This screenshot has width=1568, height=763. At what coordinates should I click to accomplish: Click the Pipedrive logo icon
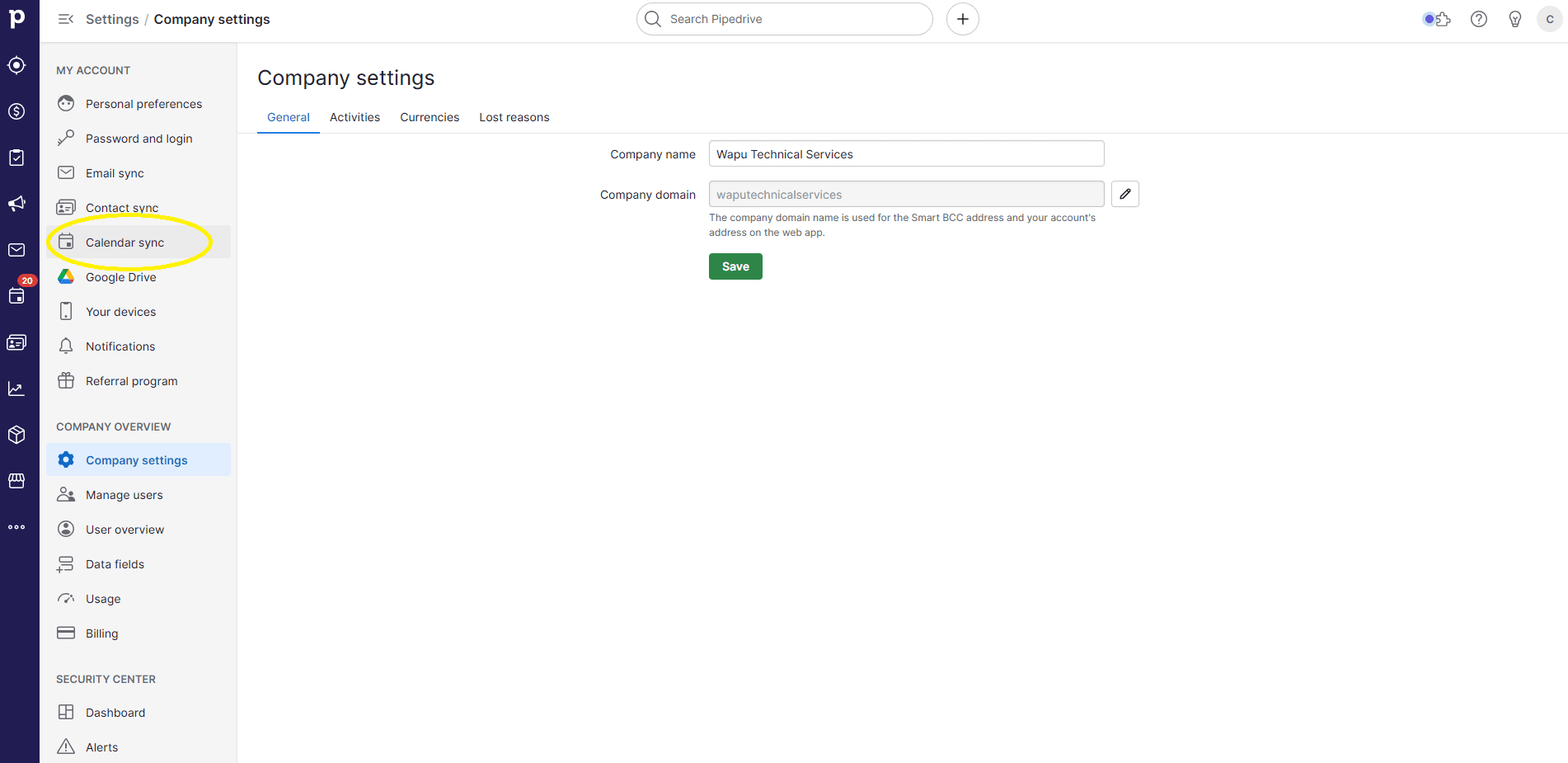coord(16,18)
